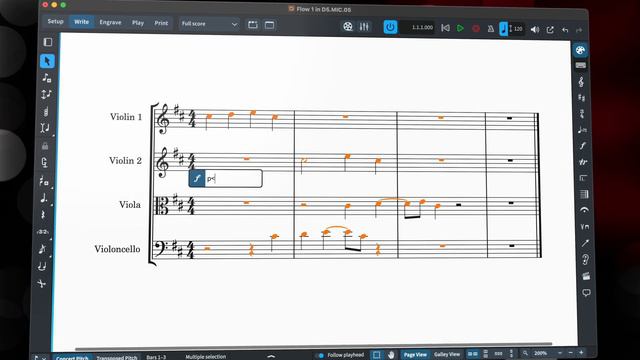Select the dotted note tool
The width and height of the screenshot is (640, 360).
pyautogui.click(x=44, y=198)
